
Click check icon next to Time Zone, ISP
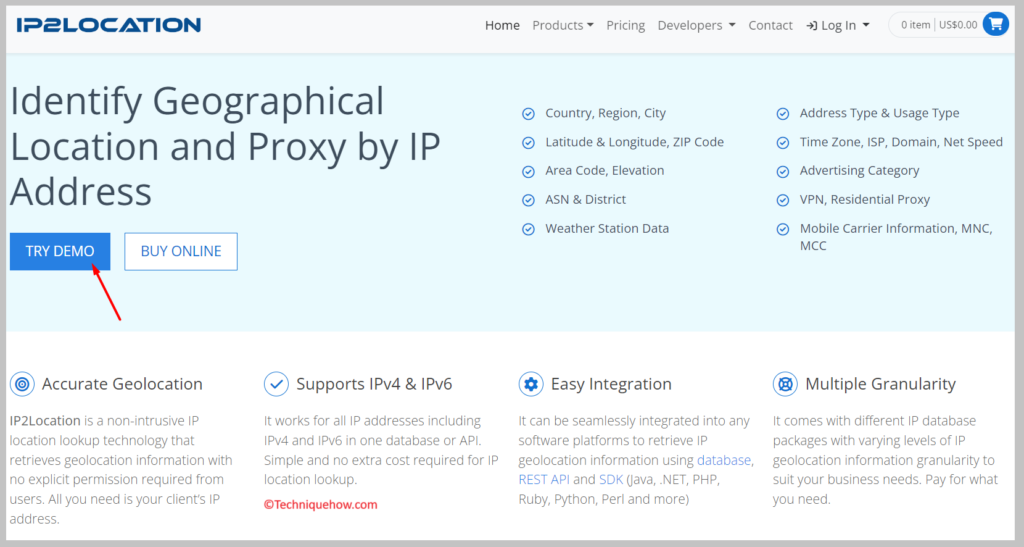click(x=782, y=143)
